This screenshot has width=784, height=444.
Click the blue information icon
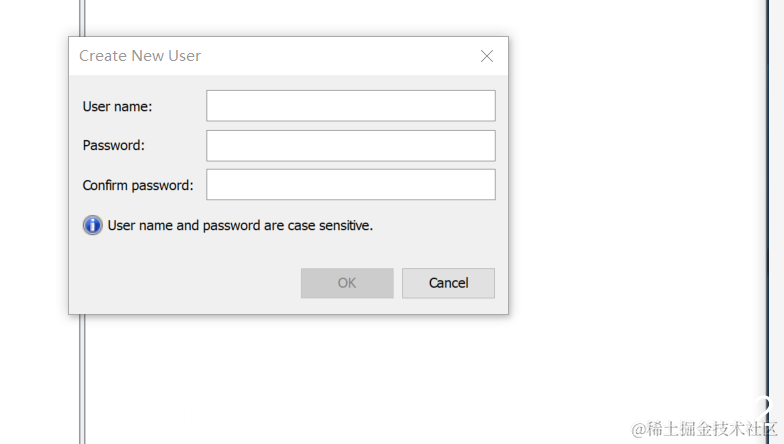(92, 225)
